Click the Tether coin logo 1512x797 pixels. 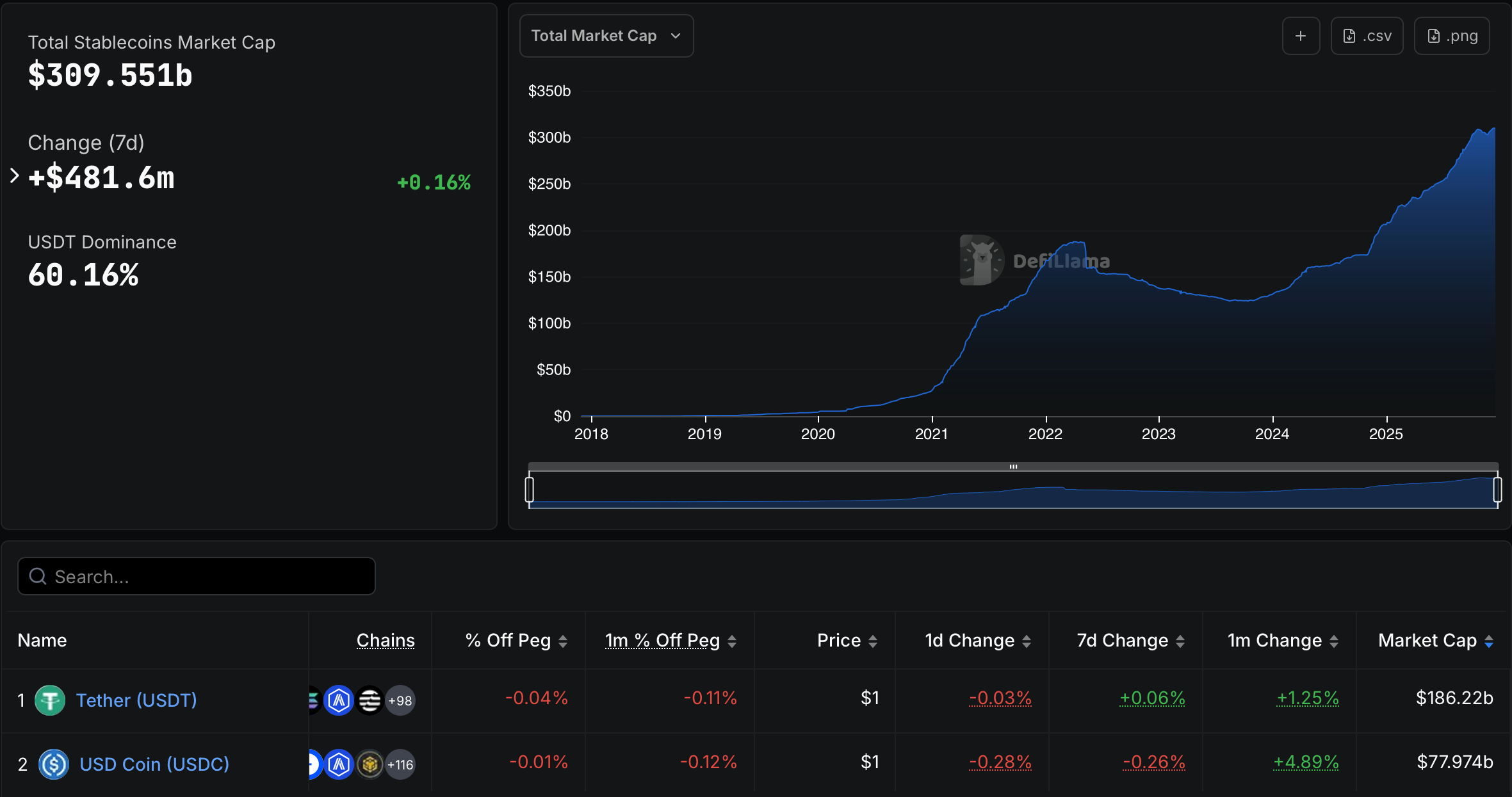51,700
